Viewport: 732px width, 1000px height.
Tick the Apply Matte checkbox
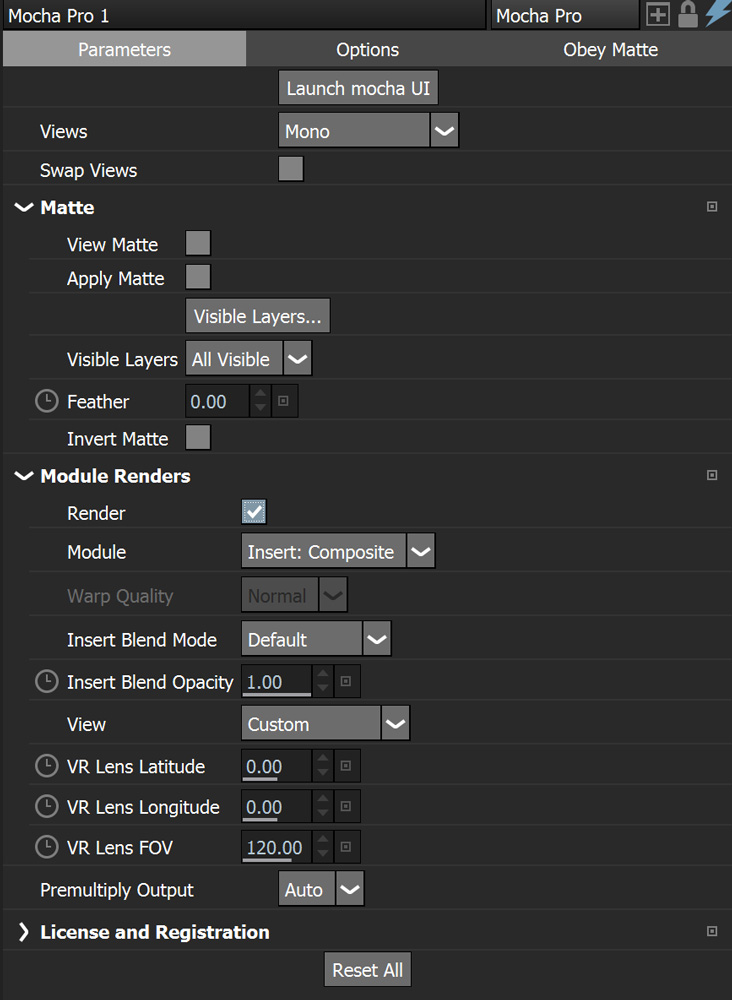click(x=198, y=277)
